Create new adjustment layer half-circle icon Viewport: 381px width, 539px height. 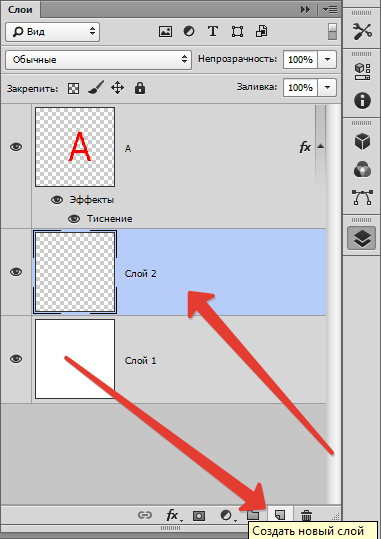[227, 515]
